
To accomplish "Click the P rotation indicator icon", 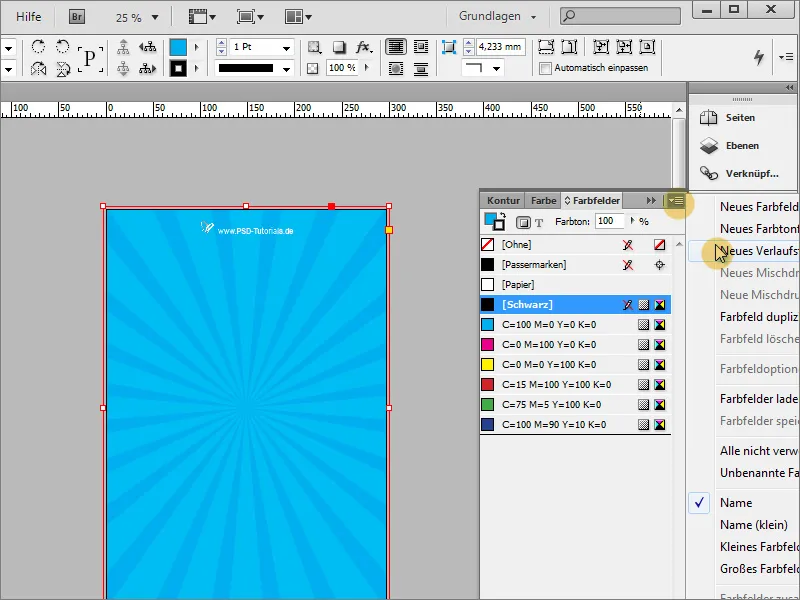I will [90, 58].
